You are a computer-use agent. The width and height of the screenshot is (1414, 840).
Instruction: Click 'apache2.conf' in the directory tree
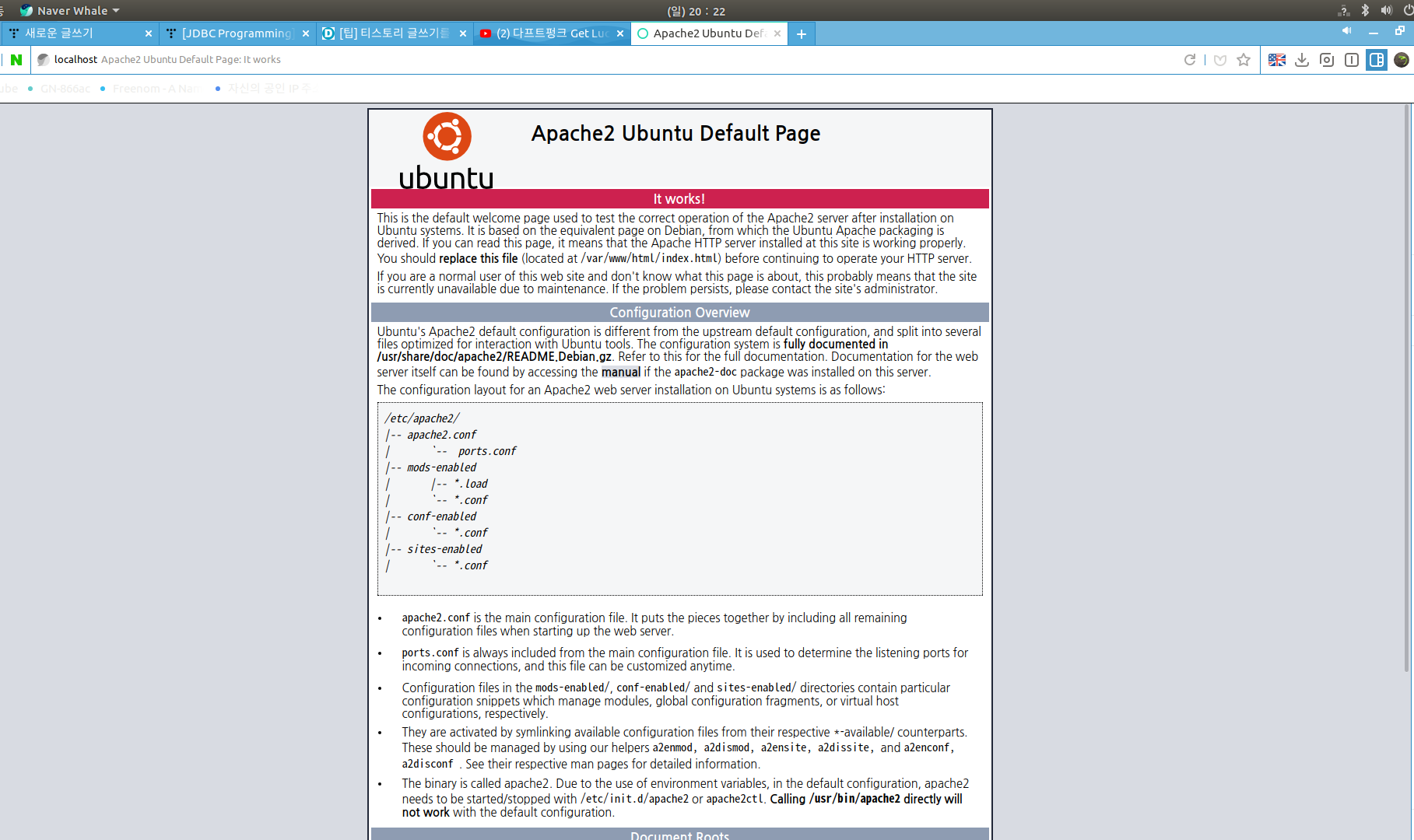coord(441,435)
